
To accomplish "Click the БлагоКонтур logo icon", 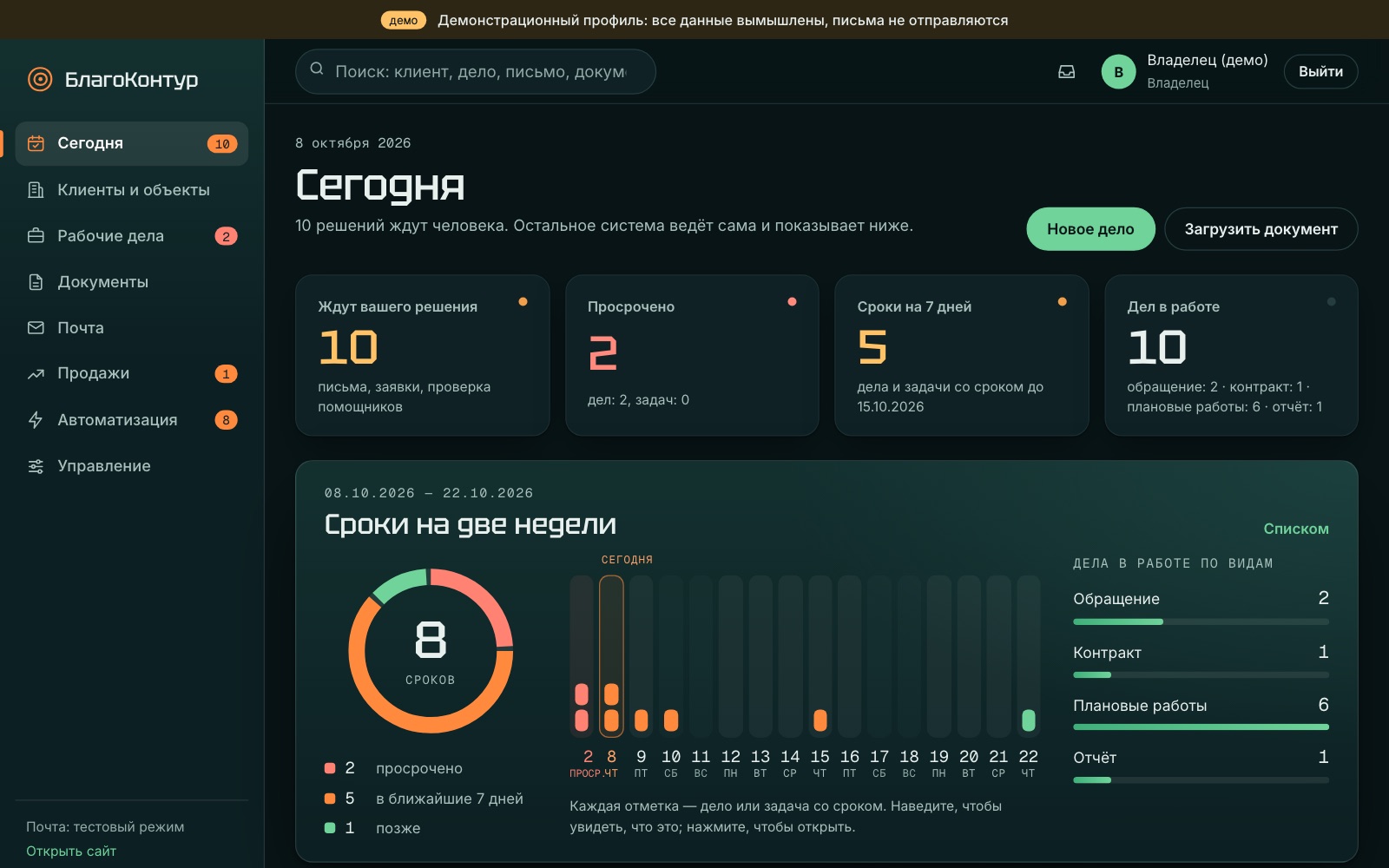I will point(40,79).
